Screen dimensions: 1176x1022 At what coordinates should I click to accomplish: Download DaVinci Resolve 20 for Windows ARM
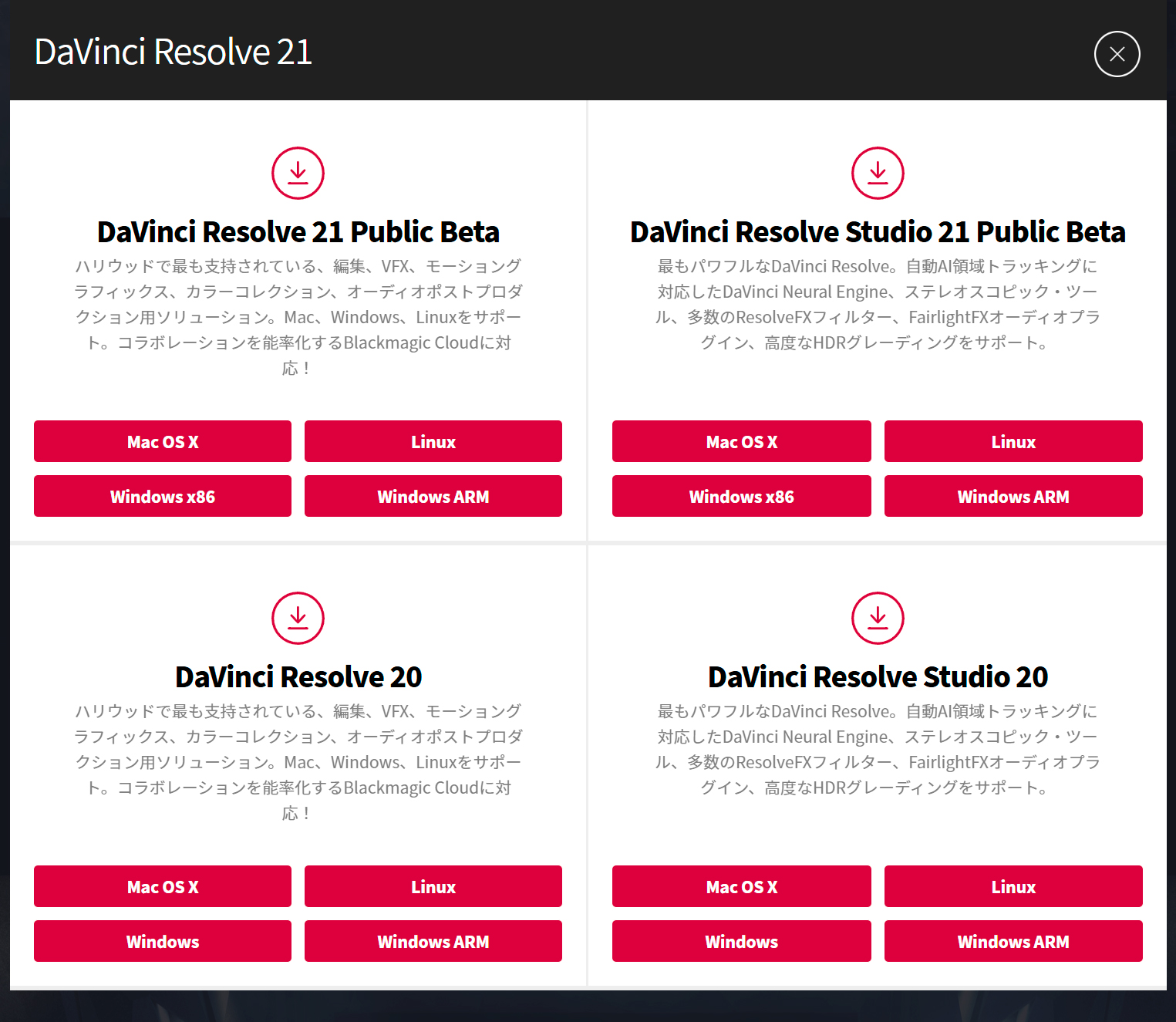pyautogui.click(x=433, y=941)
